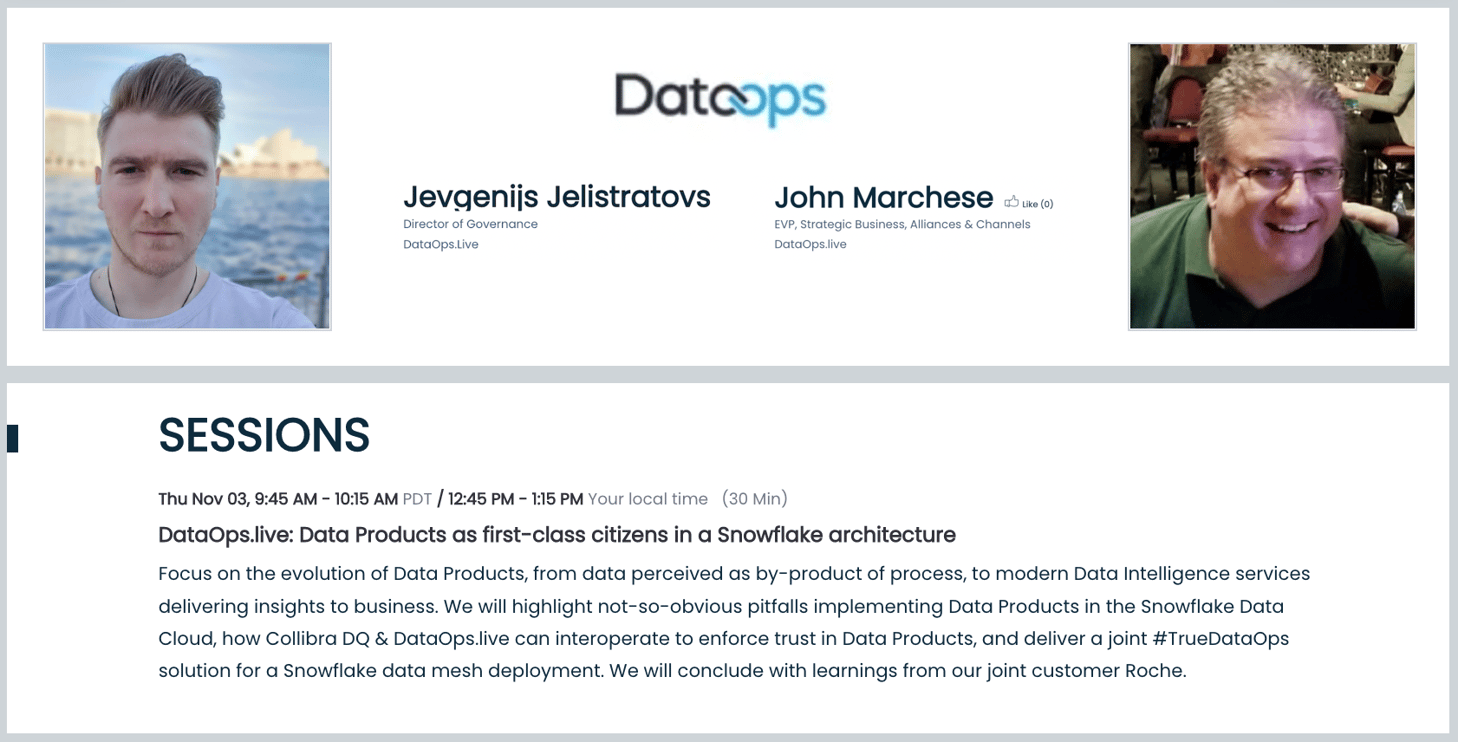The image size is (1458, 742).
Task: Click the dark marker beside SESSIONS
Action: pyautogui.click(x=12, y=438)
